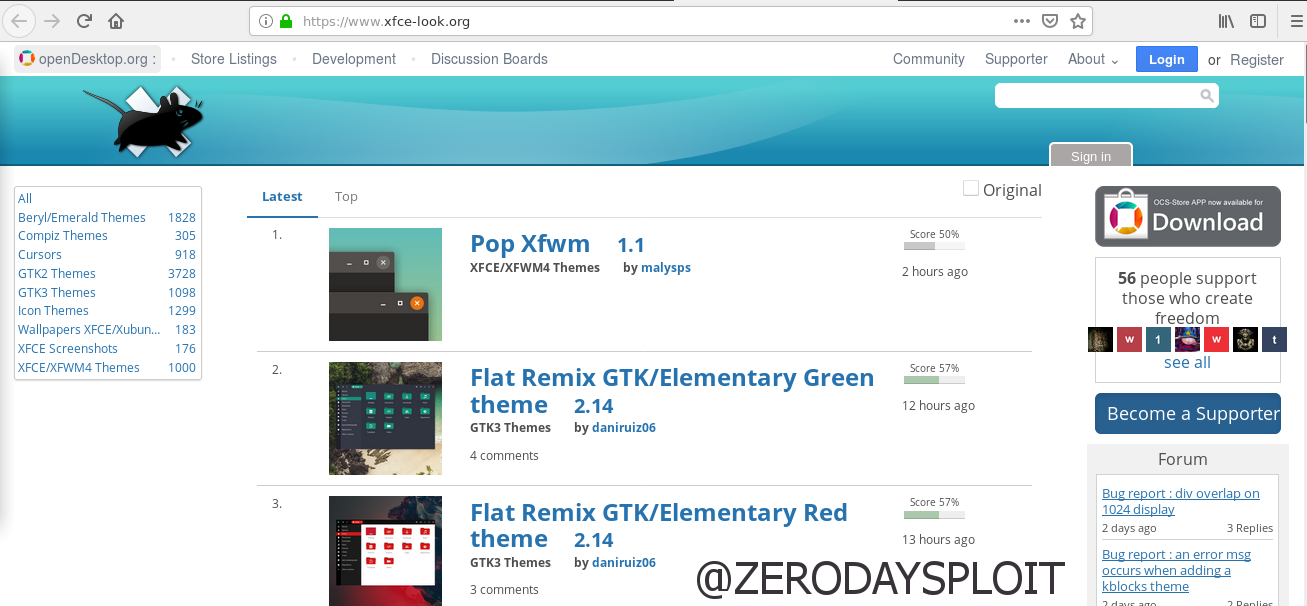
Task: Select the All category
Action: [x=25, y=198]
